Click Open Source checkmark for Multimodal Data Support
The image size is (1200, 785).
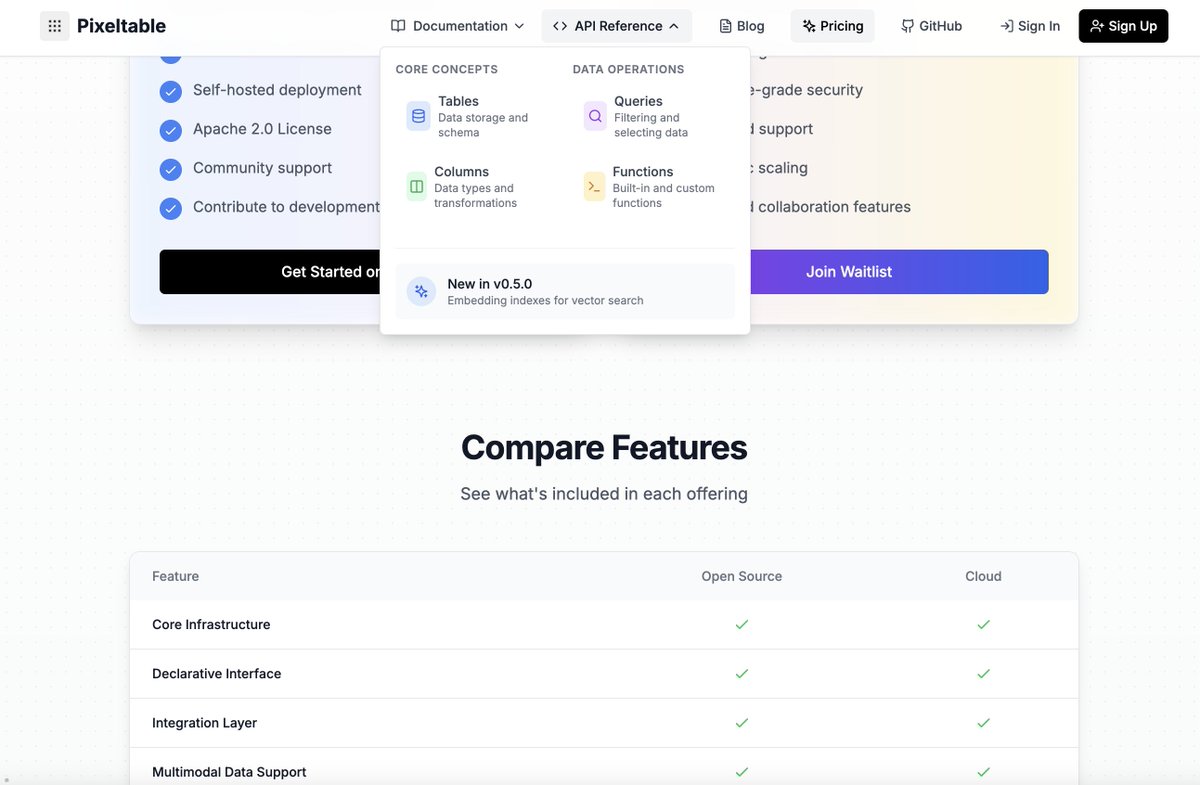[742, 772]
